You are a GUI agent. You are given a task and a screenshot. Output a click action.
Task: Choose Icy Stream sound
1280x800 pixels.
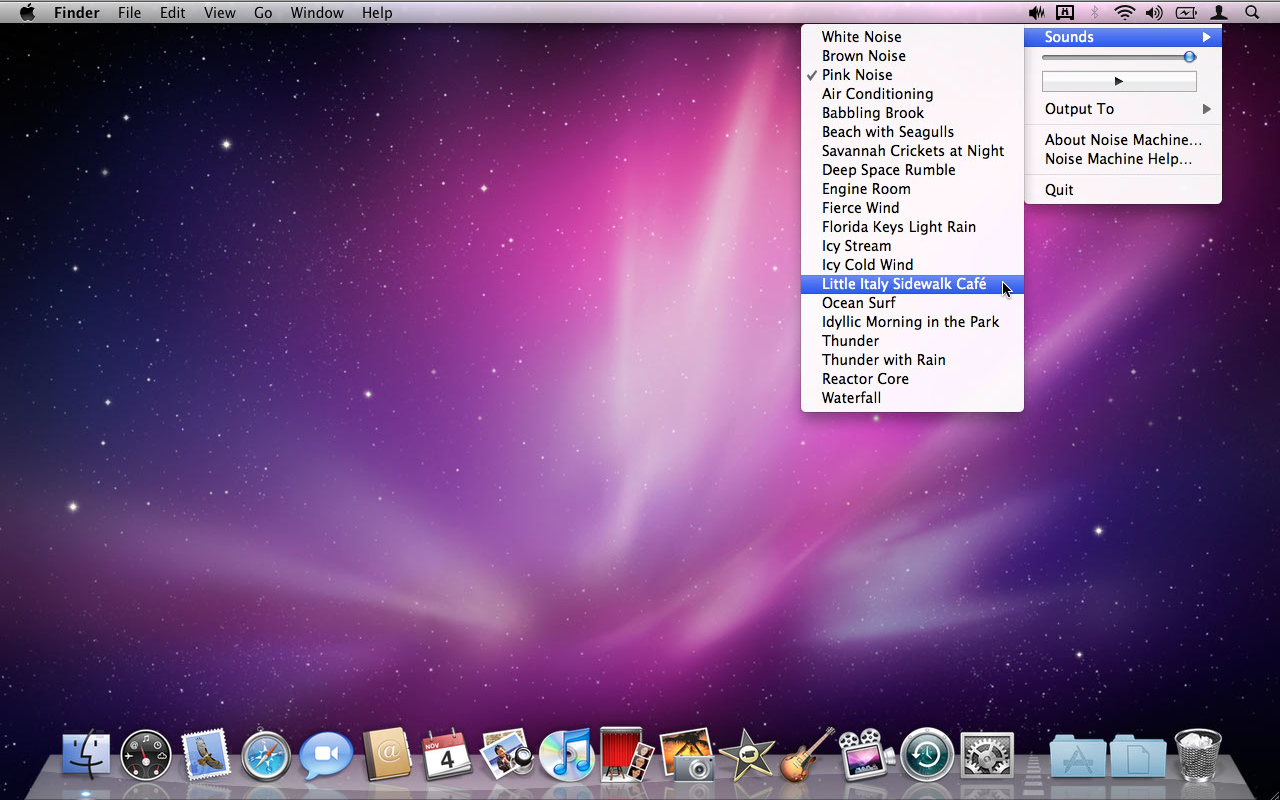click(x=912, y=246)
